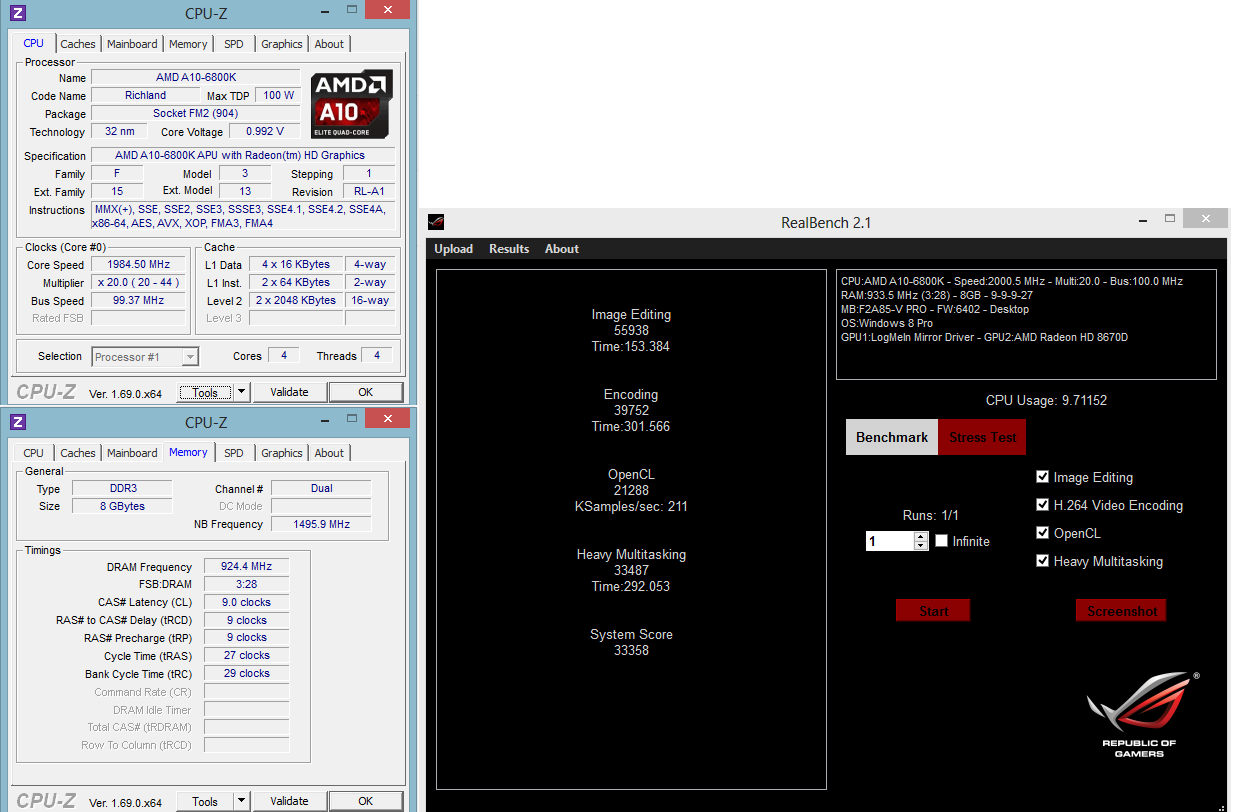Click the ROG icon in RealBench title bar
The image size is (1258, 812).
pos(436,222)
